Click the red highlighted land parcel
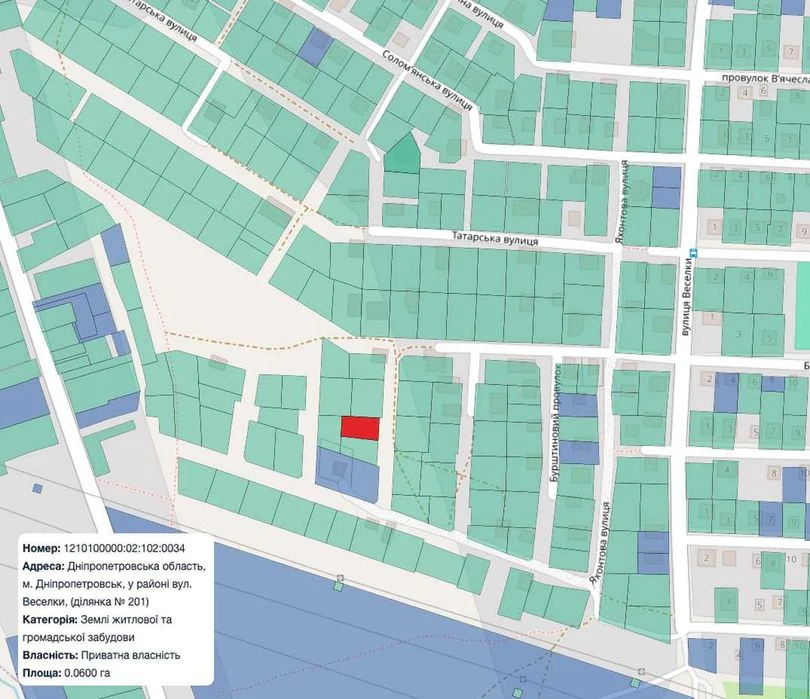810x699 pixels. tap(360, 428)
